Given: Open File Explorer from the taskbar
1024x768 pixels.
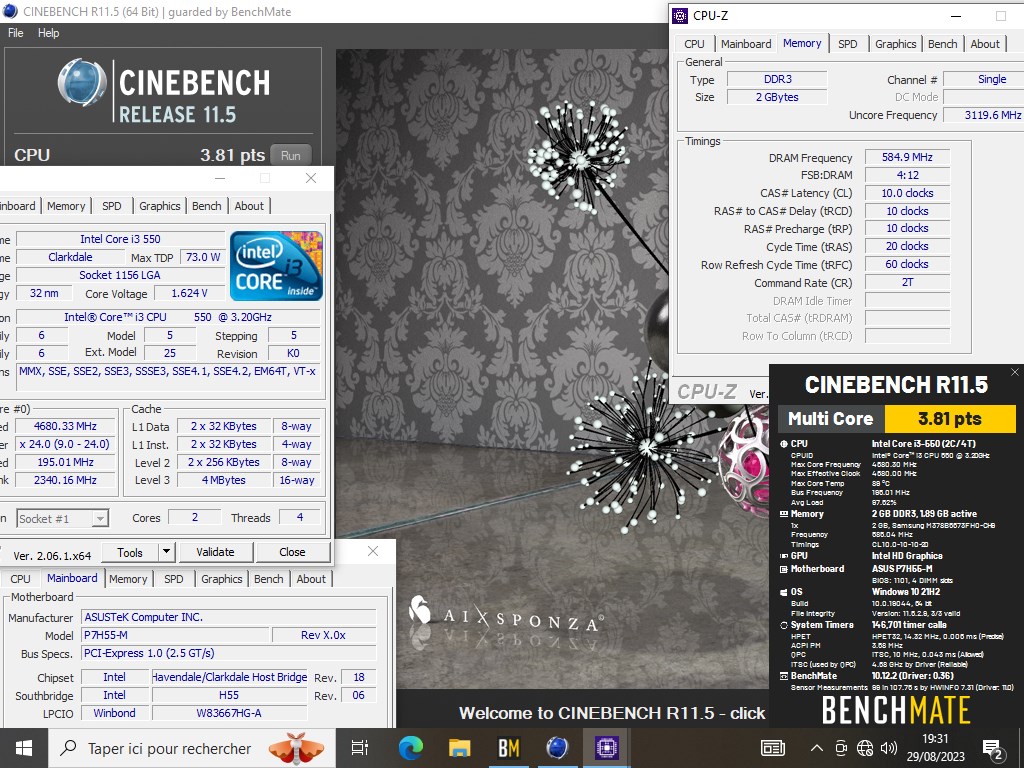Looking at the screenshot, I should click(x=459, y=748).
